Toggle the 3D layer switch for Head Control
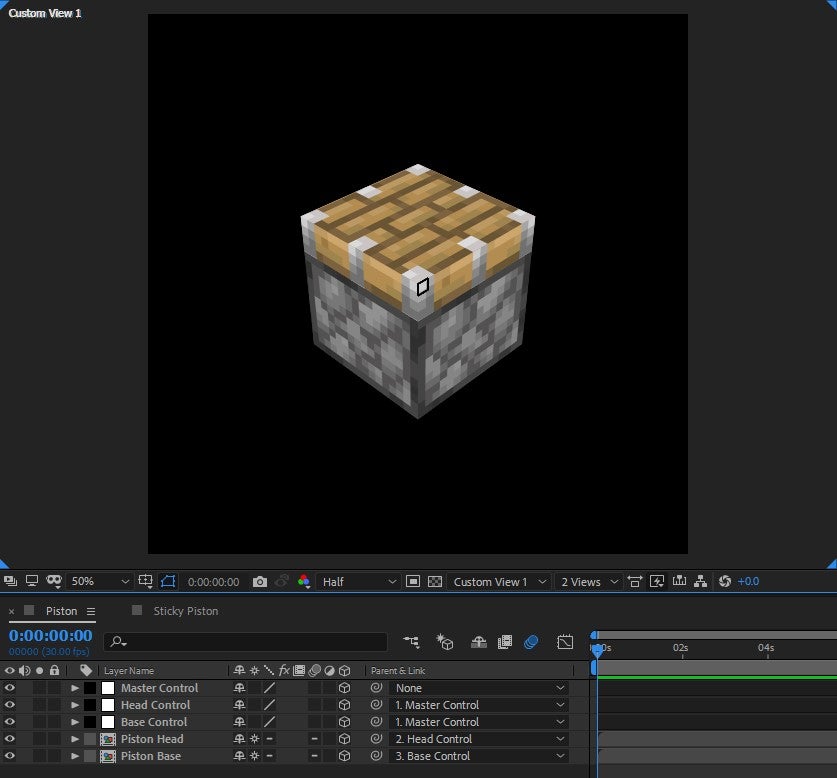Image resolution: width=837 pixels, height=778 pixels. tap(344, 705)
